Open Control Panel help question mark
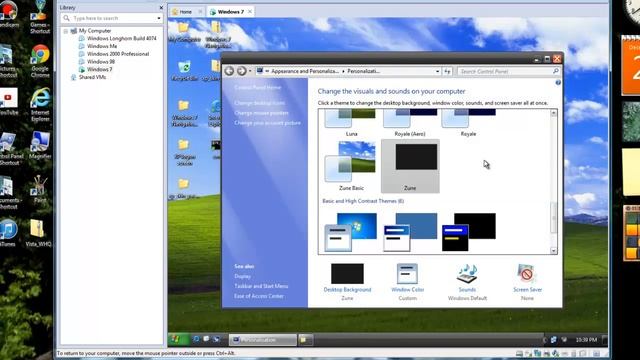The image size is (640, 360). 558,83
